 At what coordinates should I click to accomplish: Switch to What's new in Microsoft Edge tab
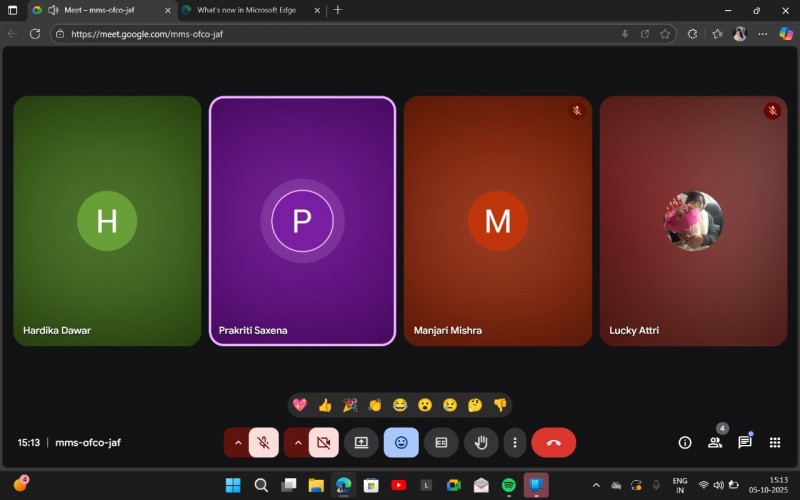[x=250, y=10]
